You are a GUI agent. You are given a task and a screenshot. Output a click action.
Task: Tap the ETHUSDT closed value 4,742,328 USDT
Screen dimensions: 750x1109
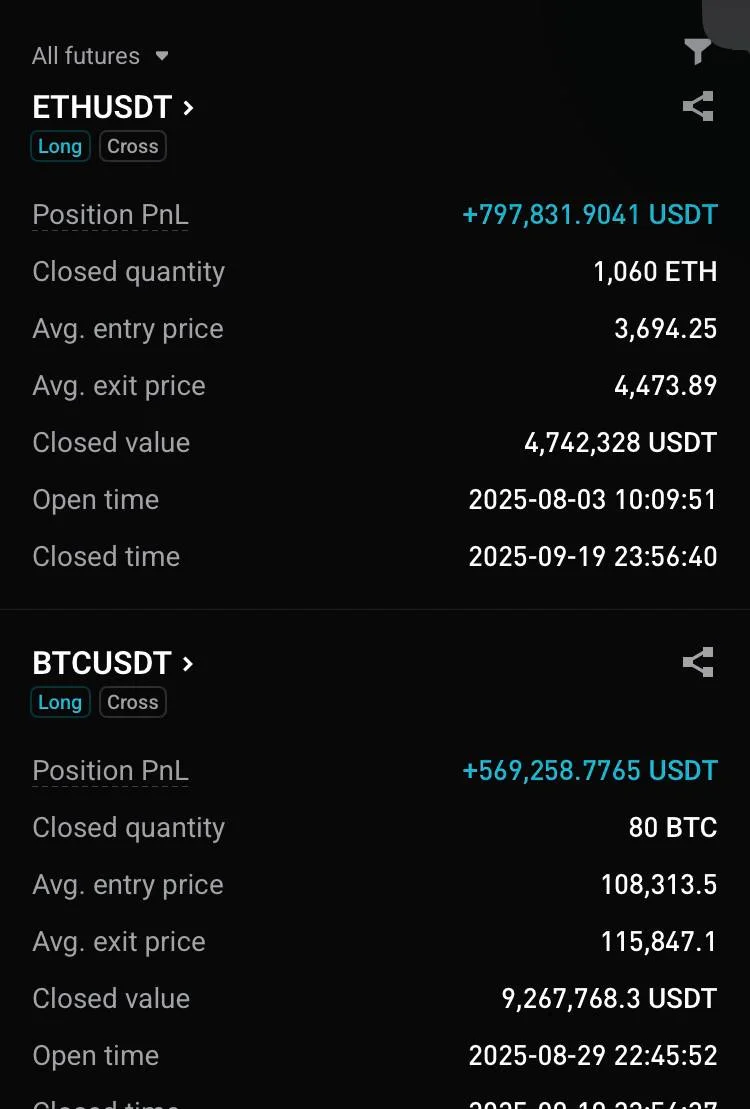pos(620,443)
